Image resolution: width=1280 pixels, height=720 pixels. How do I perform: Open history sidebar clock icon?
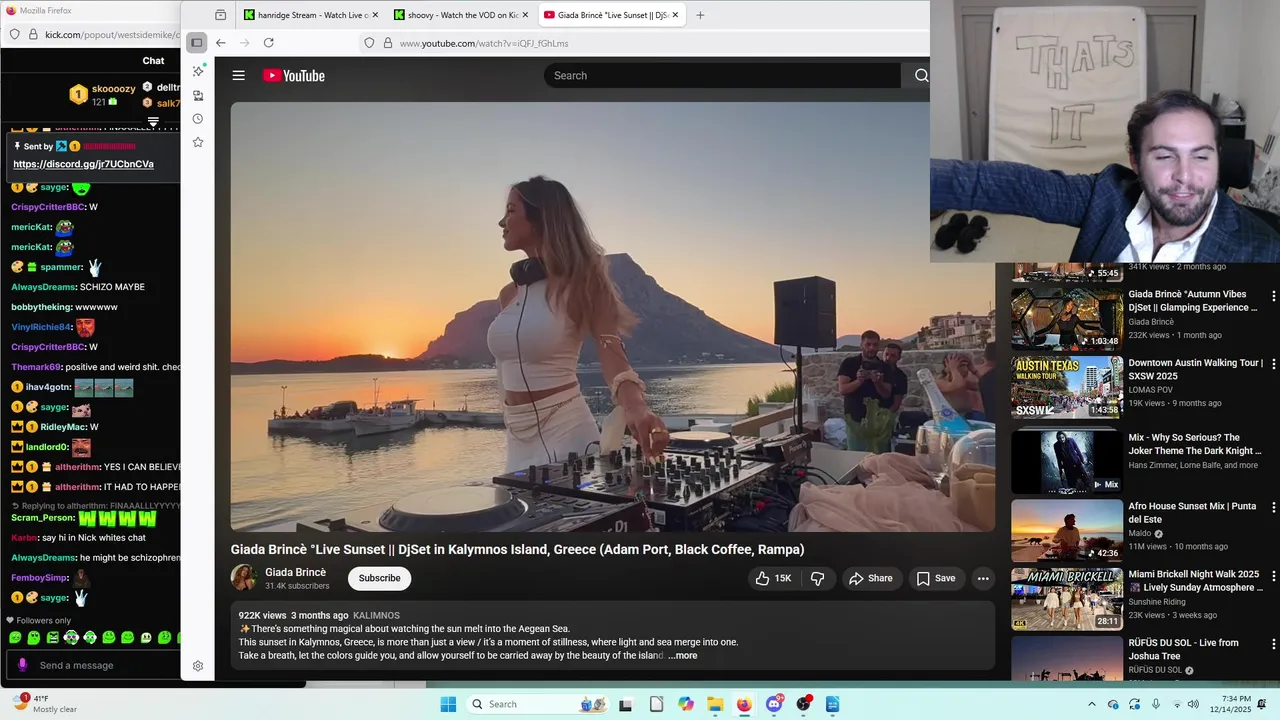(x=198, y=119)
